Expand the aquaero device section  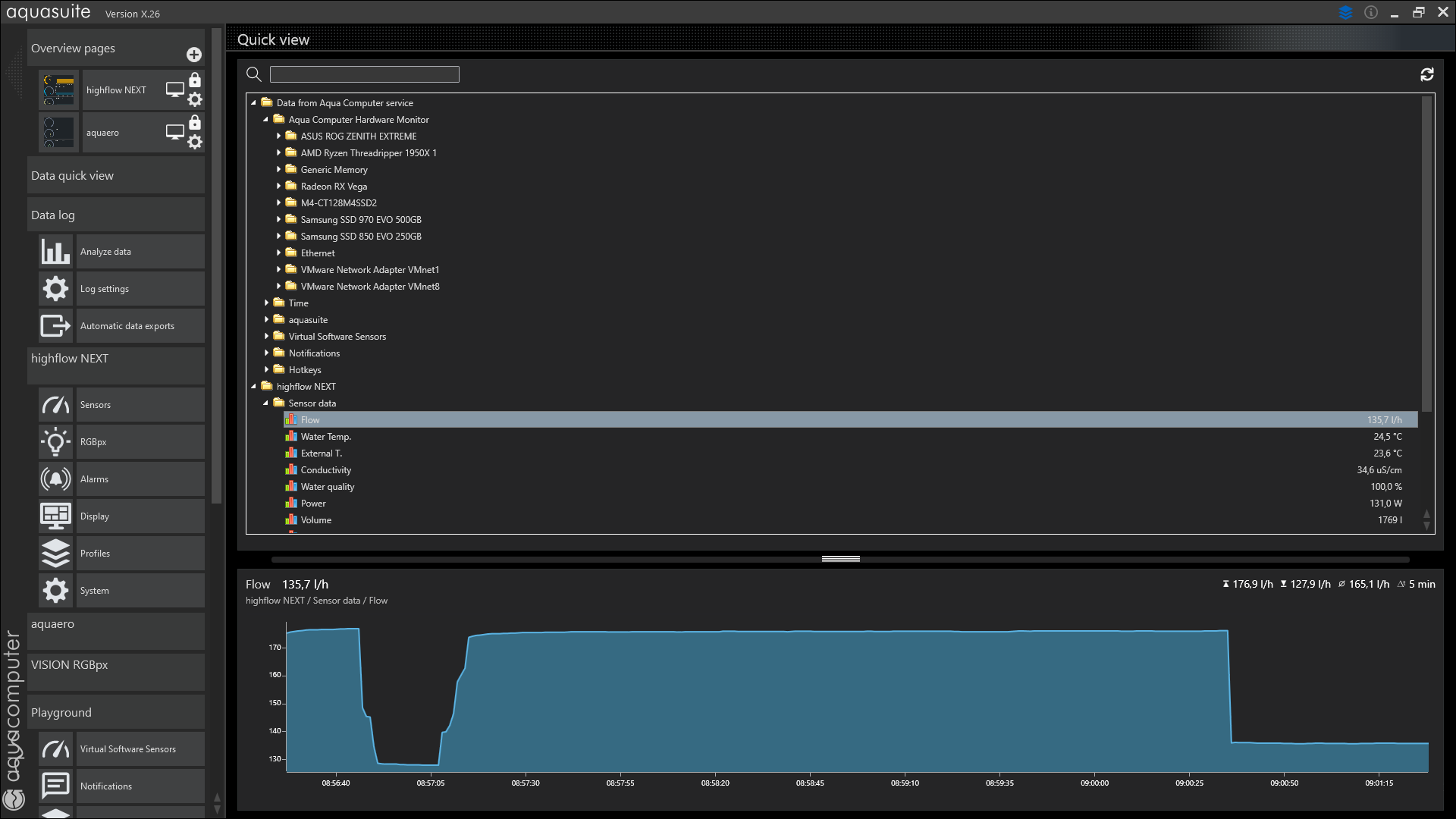click(116, 631)
